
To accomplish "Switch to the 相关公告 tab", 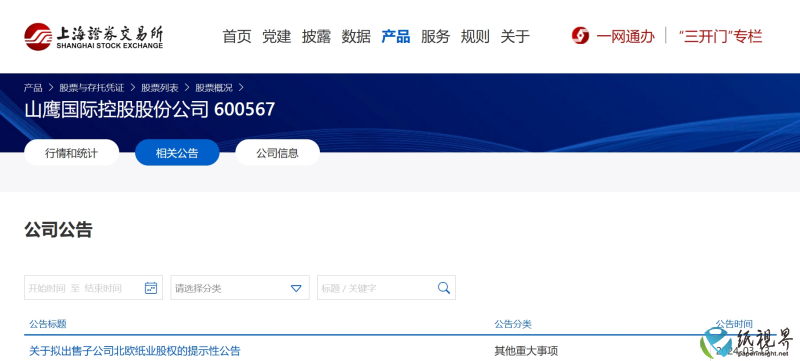I will point(177,152).
